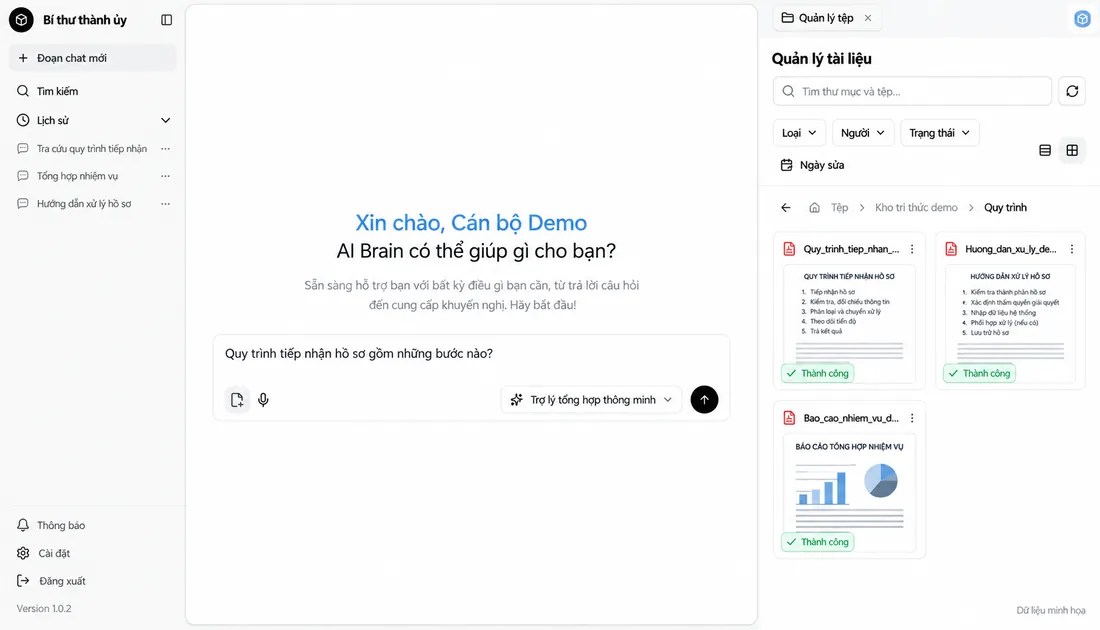The height and width of the screenshot is (630, 1100).
Task: Open Trợ lý tổng hợp thông minh dropdown
Action: click(x=591, y=400)
